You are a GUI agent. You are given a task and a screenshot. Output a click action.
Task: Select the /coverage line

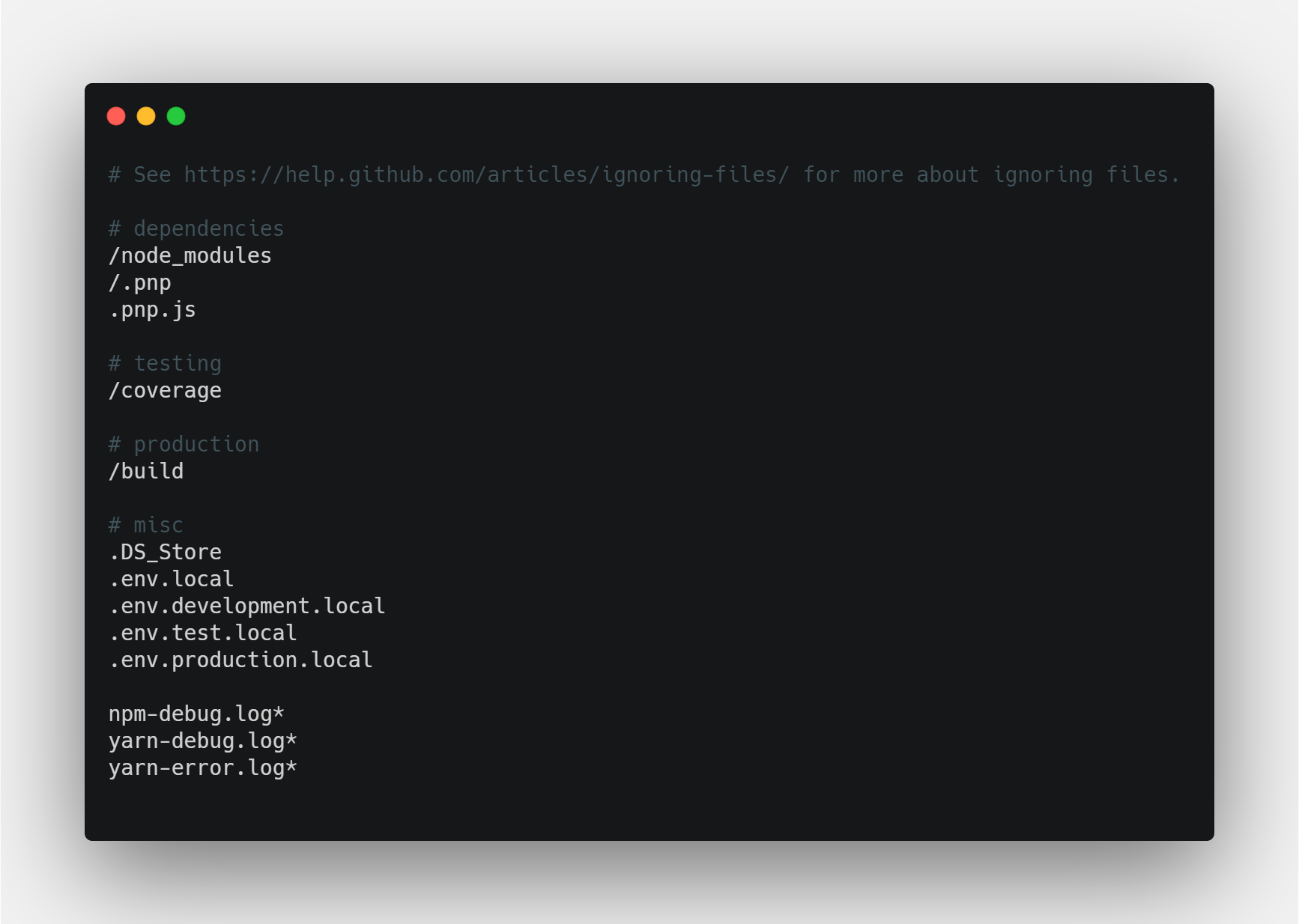165,390
